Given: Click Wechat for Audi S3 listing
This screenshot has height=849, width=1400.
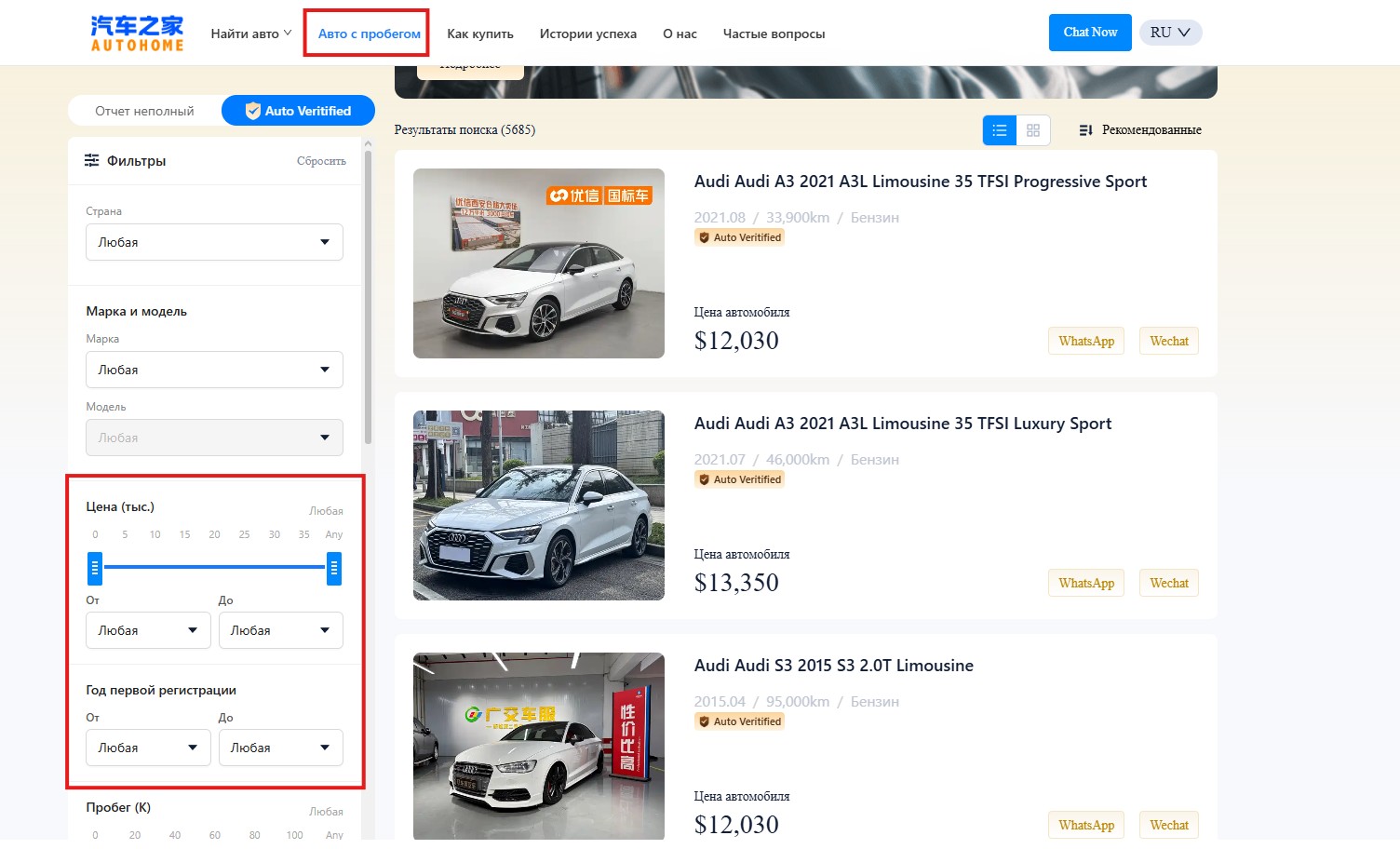Looking at the screenshot, I should pos(1169,825).
